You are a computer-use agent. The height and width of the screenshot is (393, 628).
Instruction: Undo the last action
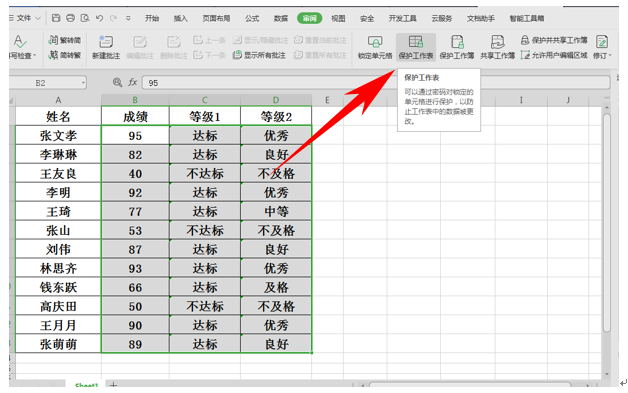(x=99, y=18)
